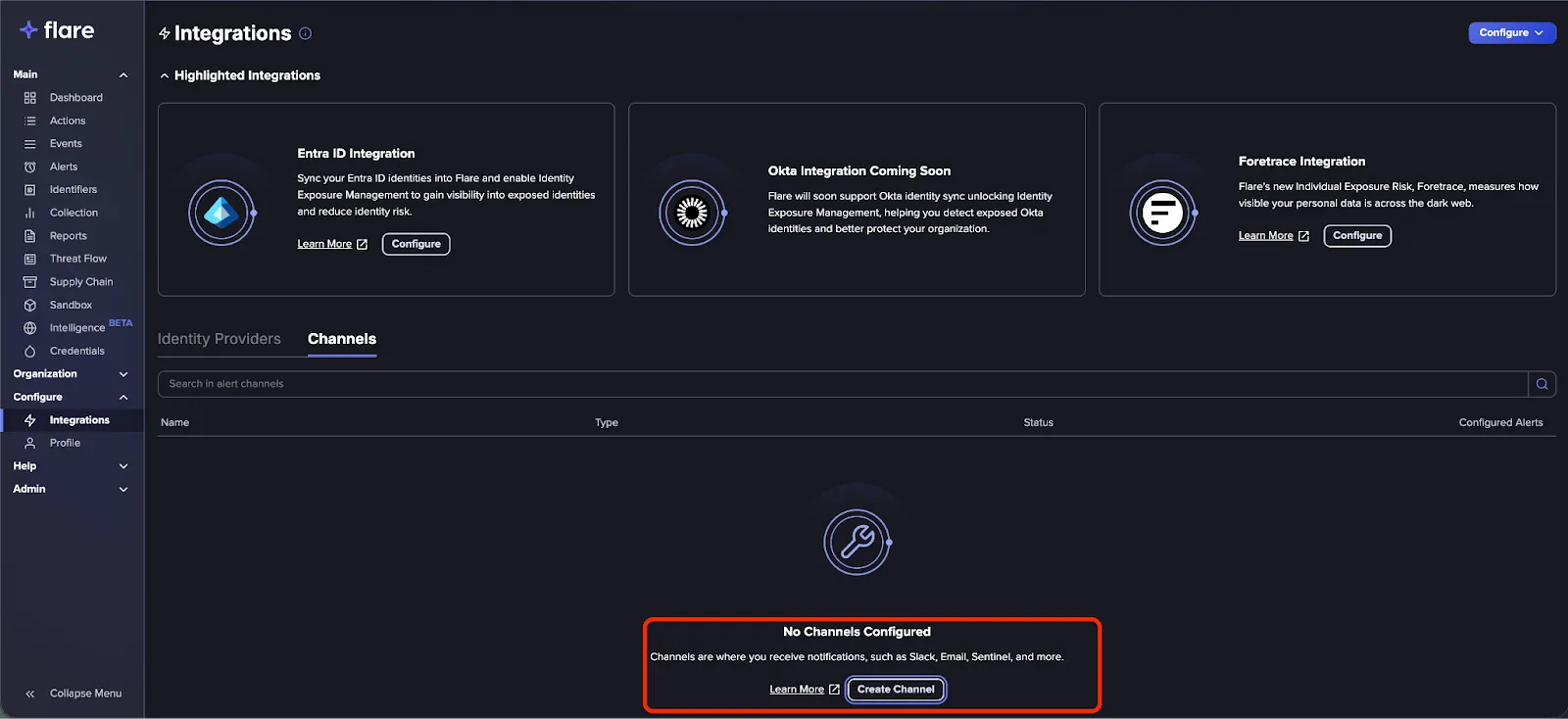The width and height of the screenshot is (1568, 719).
Task: Click the Integrations lightning icon in sidebar
Action: pos(30,420)
